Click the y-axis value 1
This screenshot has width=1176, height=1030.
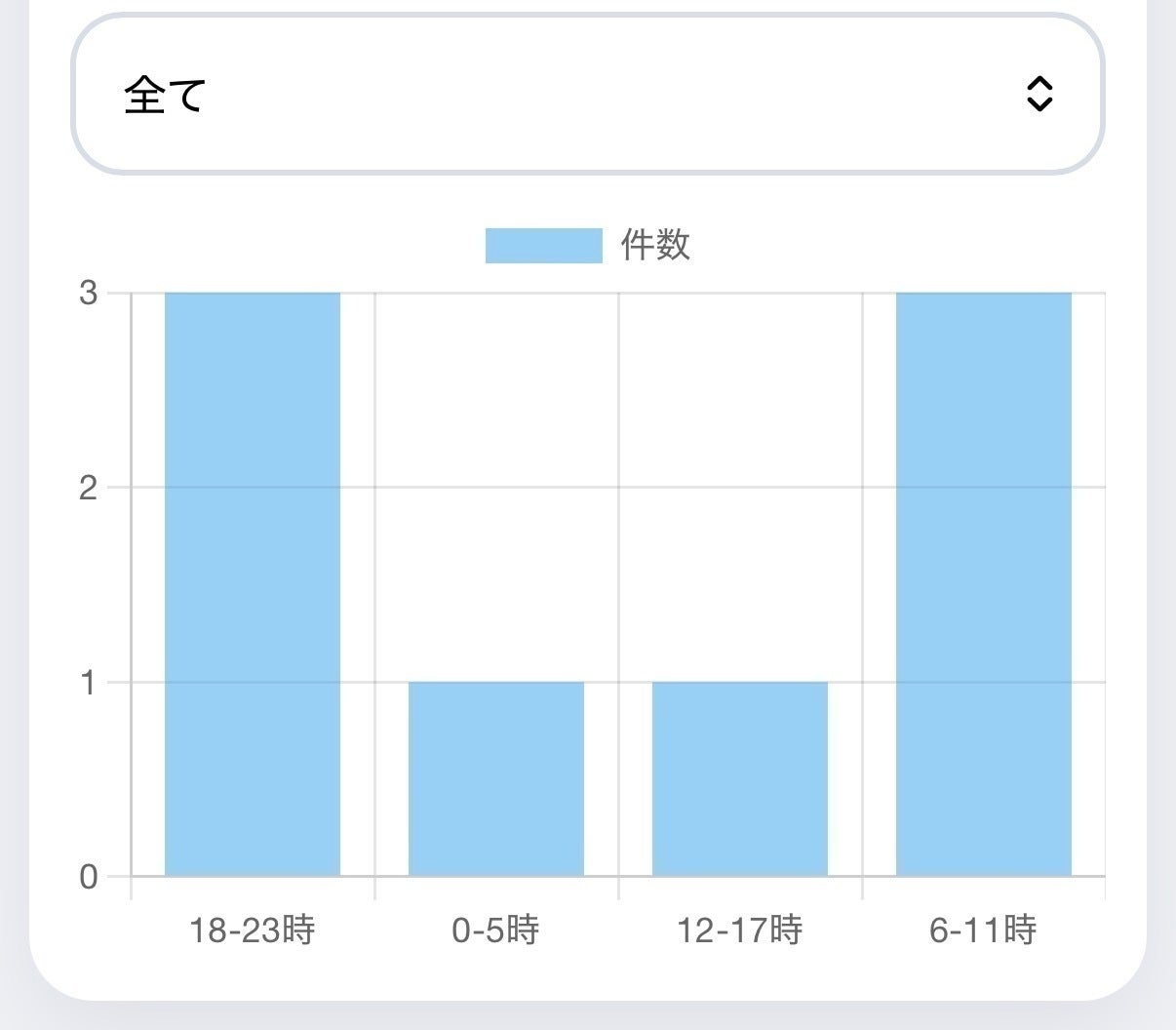click(90, 682)
